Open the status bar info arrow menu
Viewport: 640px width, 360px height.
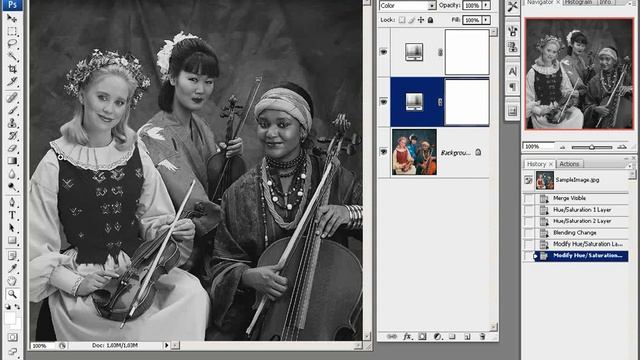[167, 345]
